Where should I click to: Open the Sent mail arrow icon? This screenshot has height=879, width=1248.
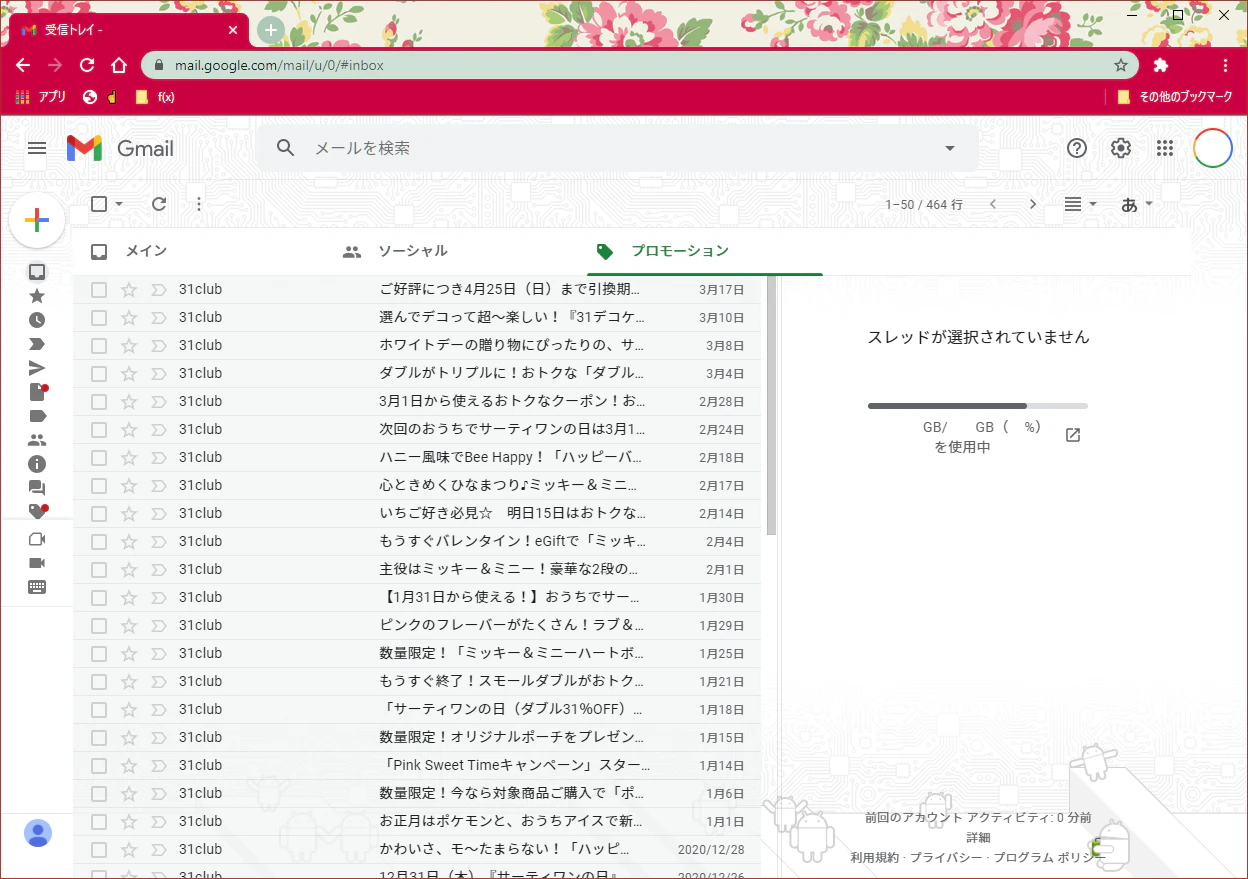pyautogui.click(x=37, y=368)
